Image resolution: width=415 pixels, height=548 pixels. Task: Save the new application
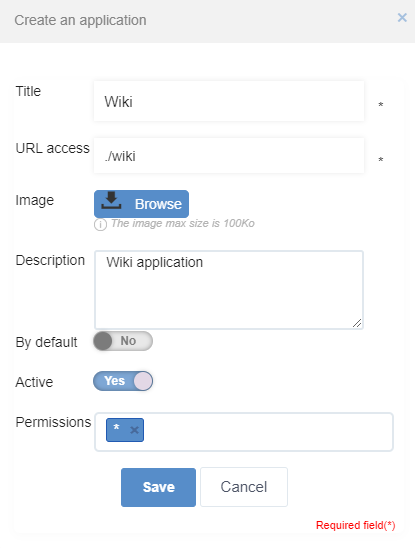[158, 487]
